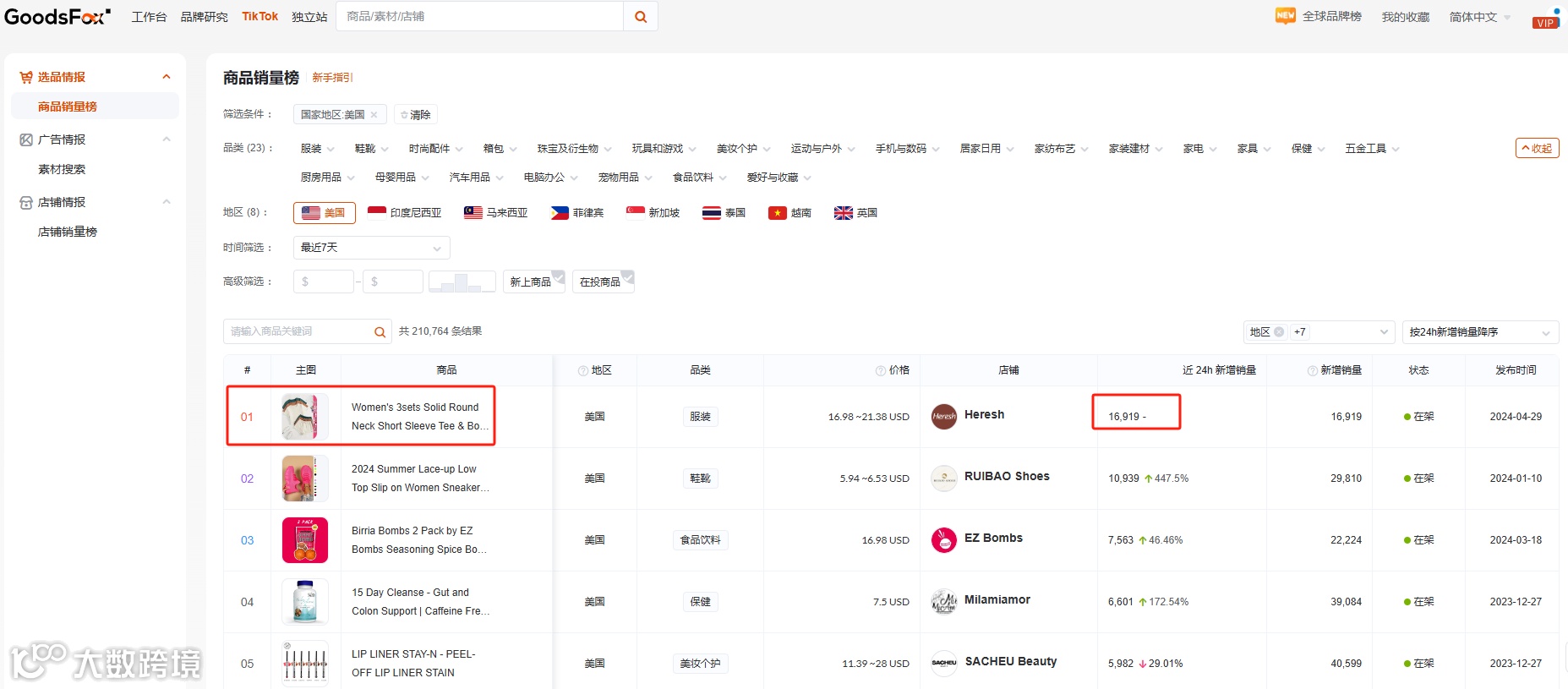Open the 品牌研究 top menu
The width and height of the screenshot is (1568, 689).
204,17
